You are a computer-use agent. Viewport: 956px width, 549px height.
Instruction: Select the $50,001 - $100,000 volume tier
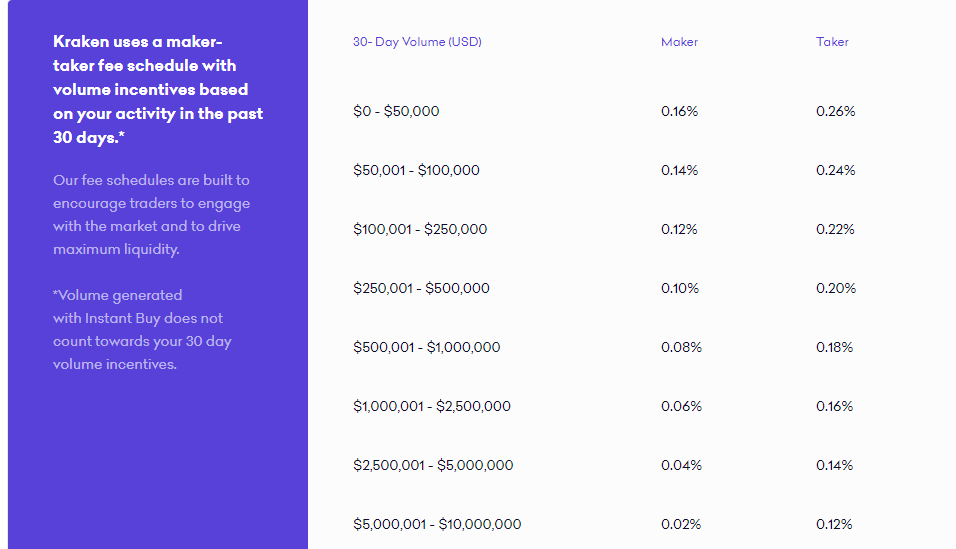[416, 170]
